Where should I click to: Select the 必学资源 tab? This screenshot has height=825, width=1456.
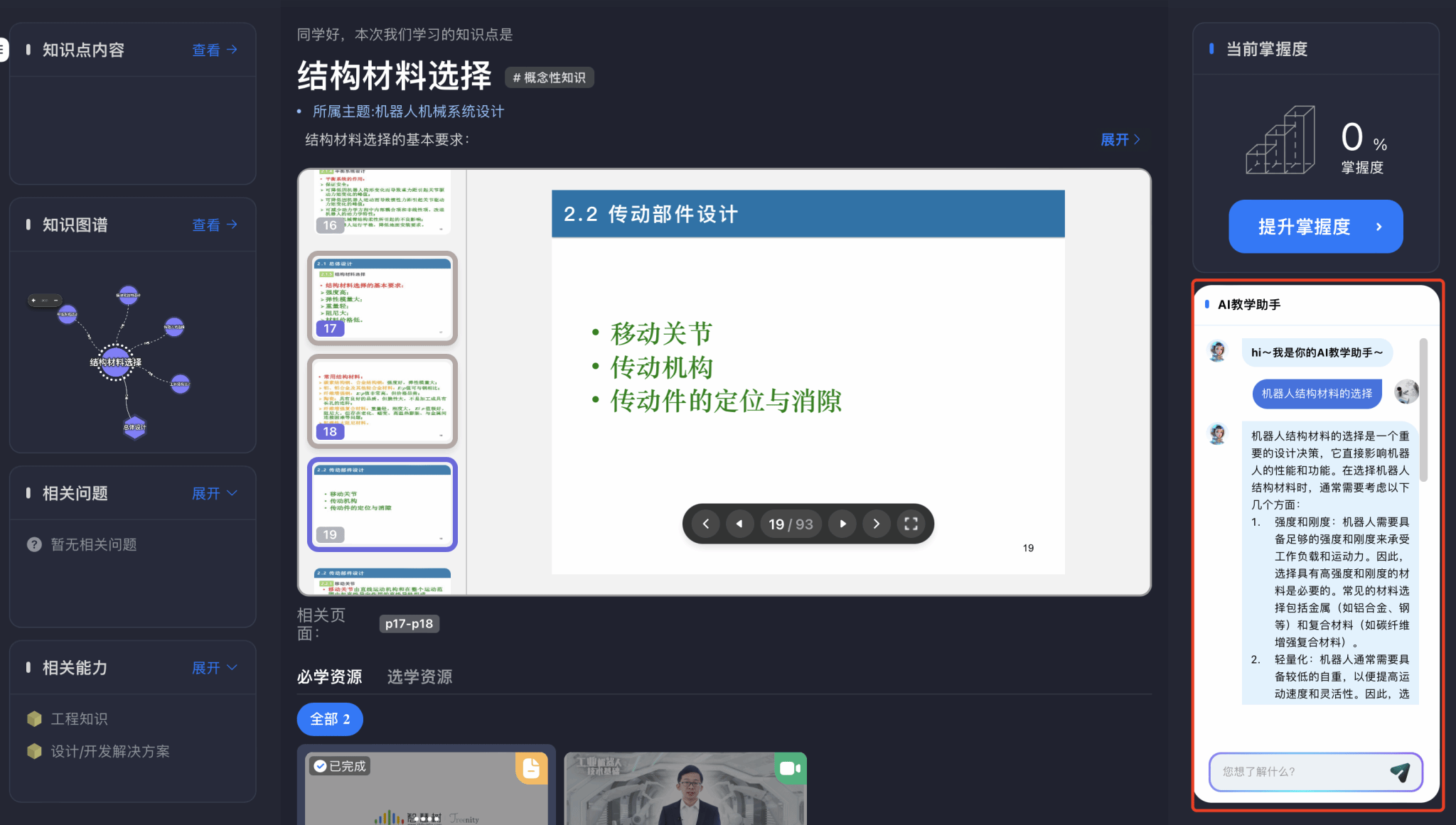(x=329, y=676)
